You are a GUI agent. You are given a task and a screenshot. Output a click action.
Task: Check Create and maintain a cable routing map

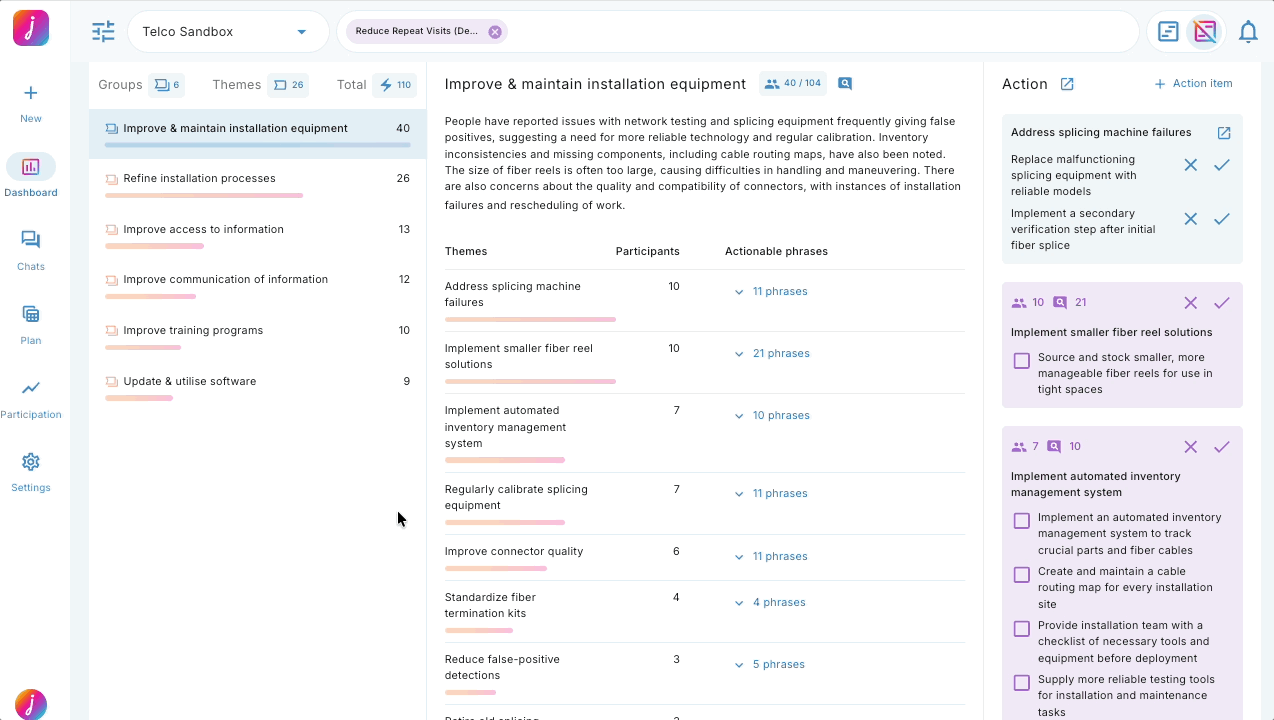1021,575
